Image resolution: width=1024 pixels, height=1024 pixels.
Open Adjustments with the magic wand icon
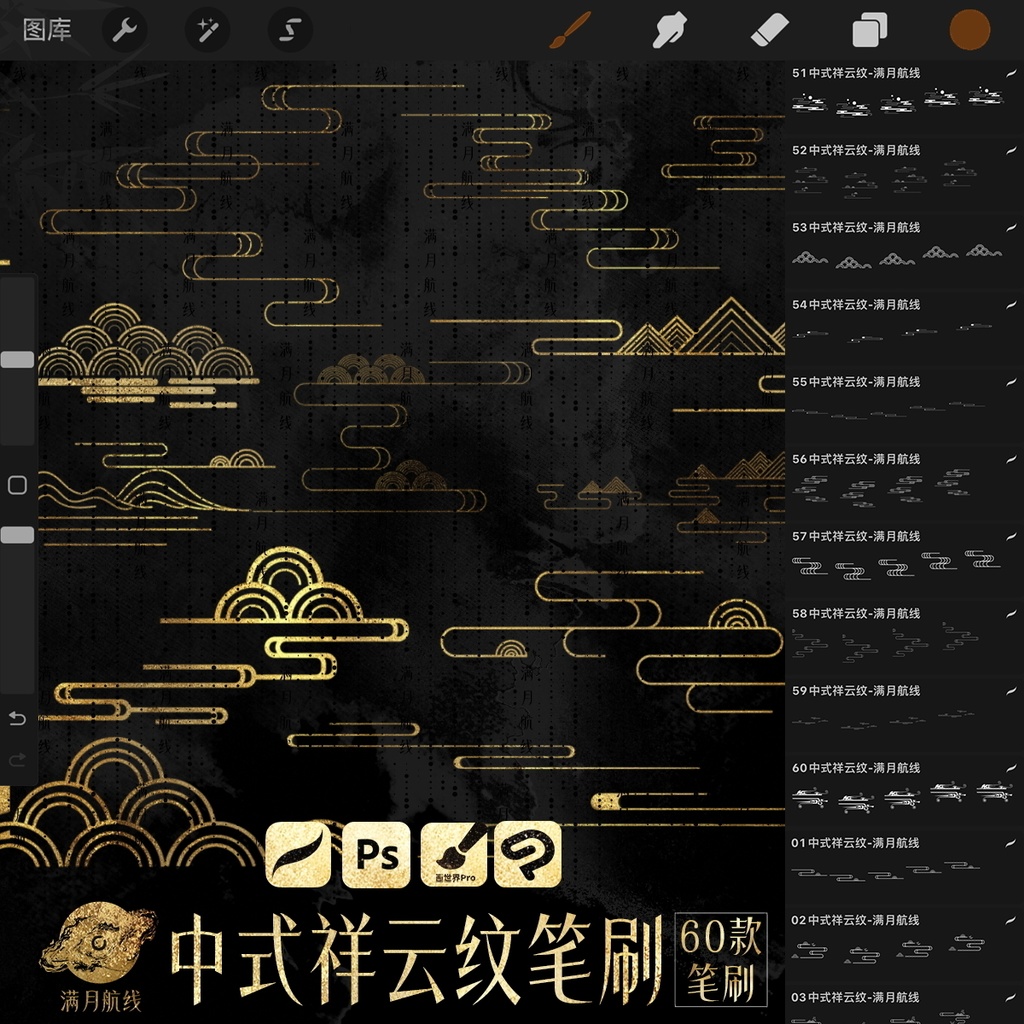point(206,29)
